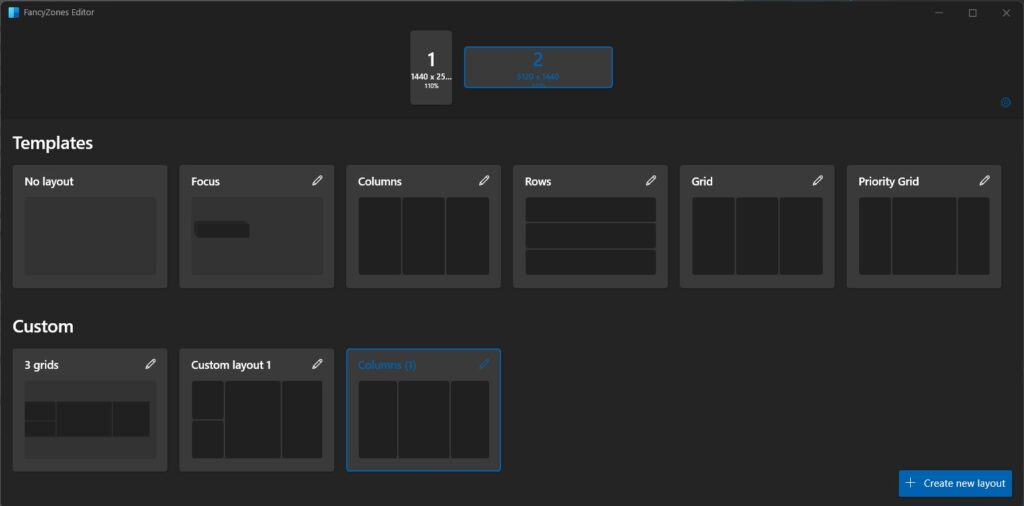This screenshot has width=1024, height=506.
Task: Edit the Columns template with pencil icon
Action: [484, 181]
